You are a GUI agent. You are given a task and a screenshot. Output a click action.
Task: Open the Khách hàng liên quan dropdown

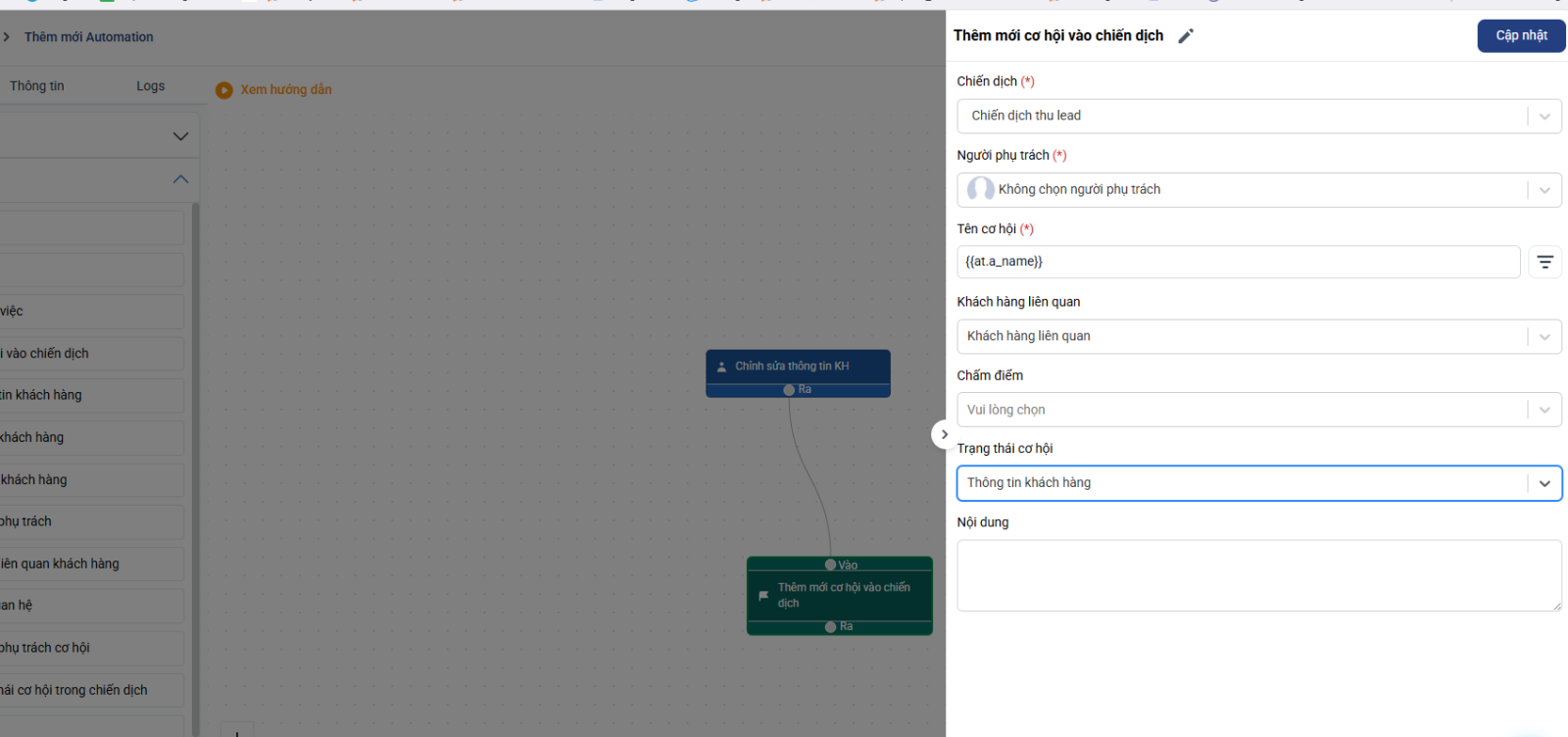[1543, 337]
